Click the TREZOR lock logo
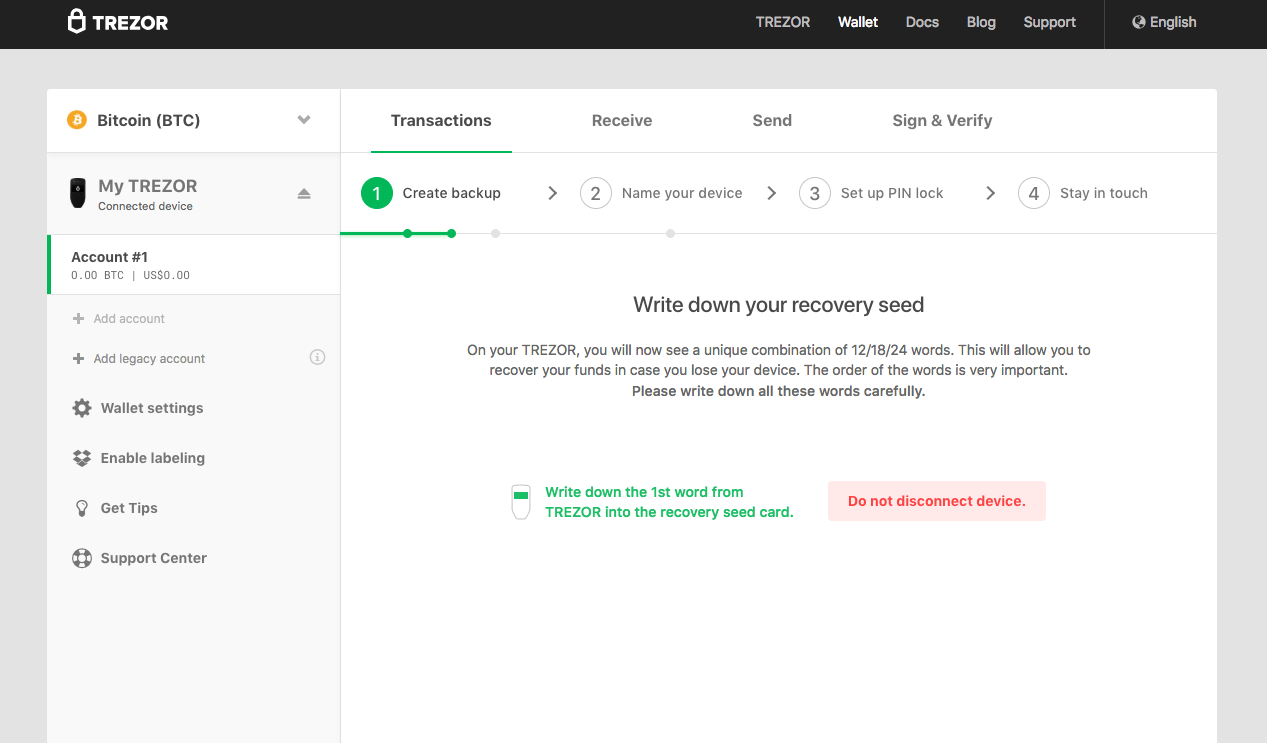The height and width of the screenshot is (743, 1267). tap(76, 22)
